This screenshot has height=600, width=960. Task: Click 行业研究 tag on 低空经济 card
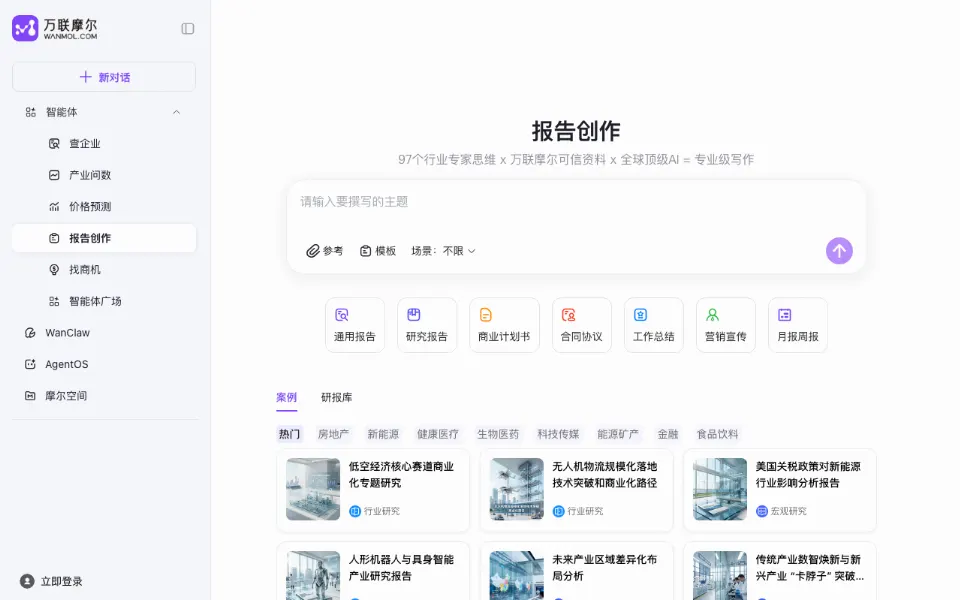(x=375, y=511)
